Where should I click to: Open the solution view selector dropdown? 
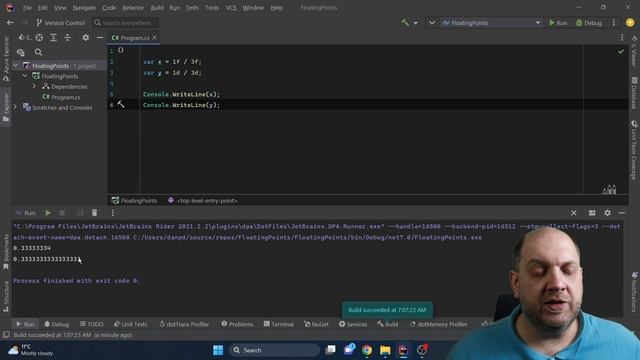(x=24, y=38)
